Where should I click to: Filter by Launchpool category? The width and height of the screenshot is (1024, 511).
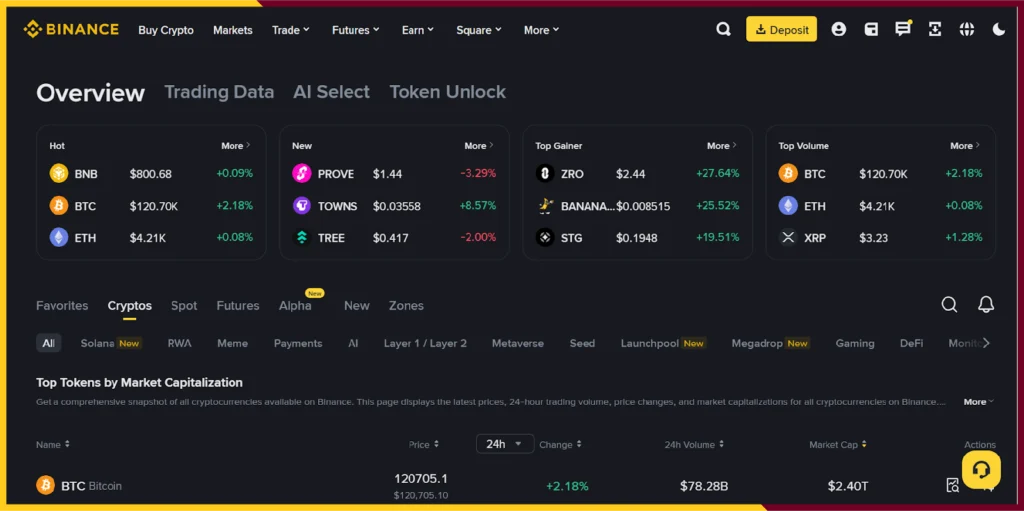664,343
